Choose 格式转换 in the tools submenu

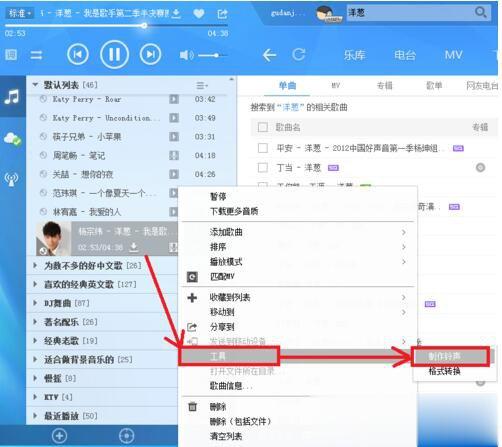[x=445, y=371]
